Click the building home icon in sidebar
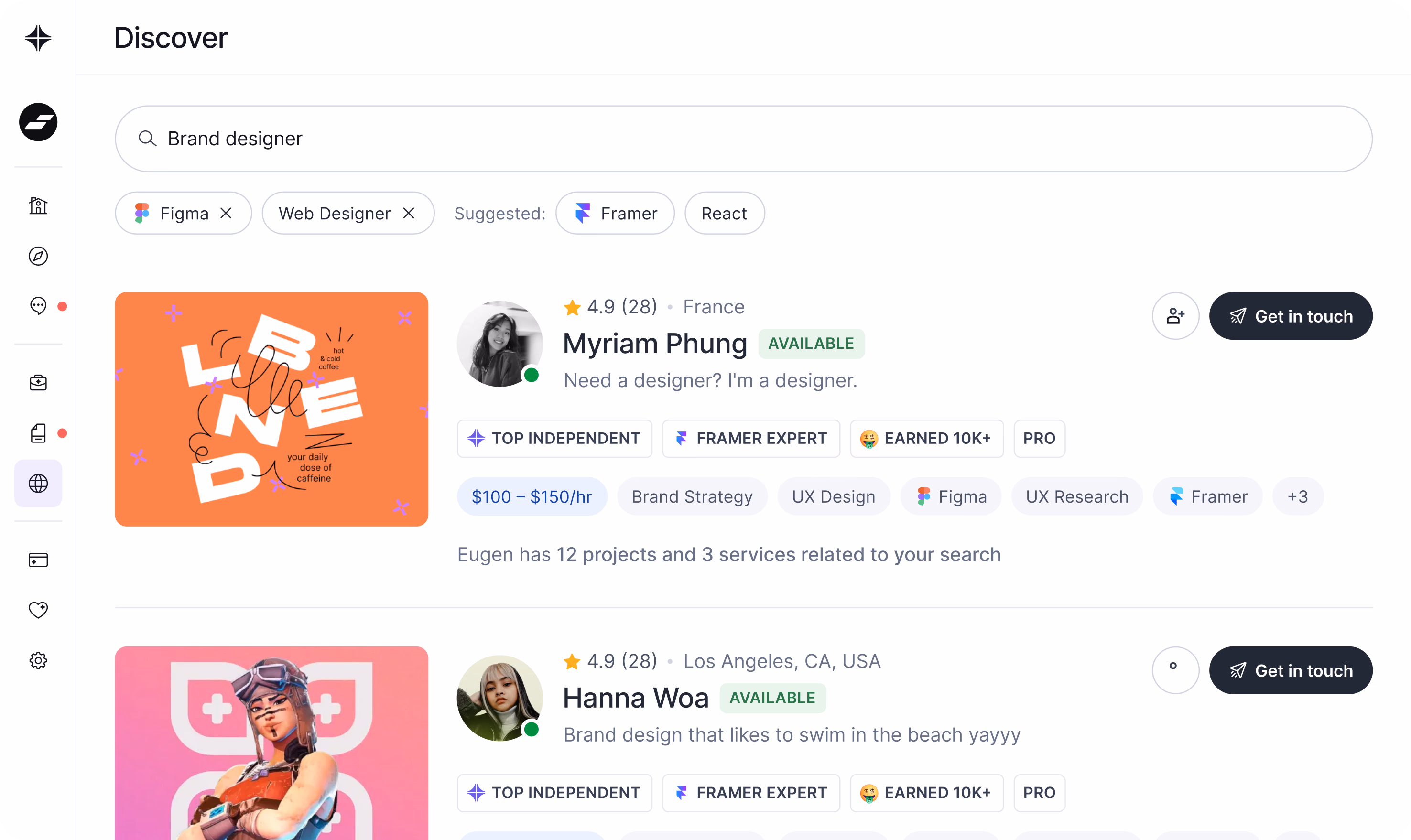Screen dimensions: 1411x840 tap(38, 205)
